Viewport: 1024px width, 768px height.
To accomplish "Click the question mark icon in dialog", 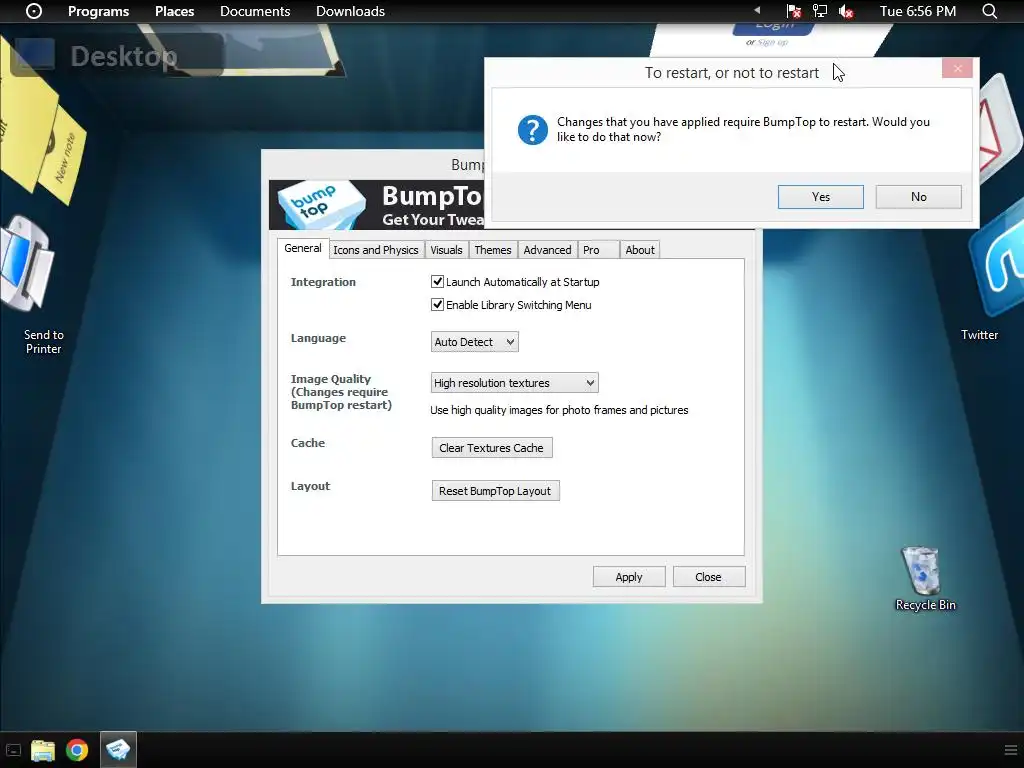I will click(533, 130).
